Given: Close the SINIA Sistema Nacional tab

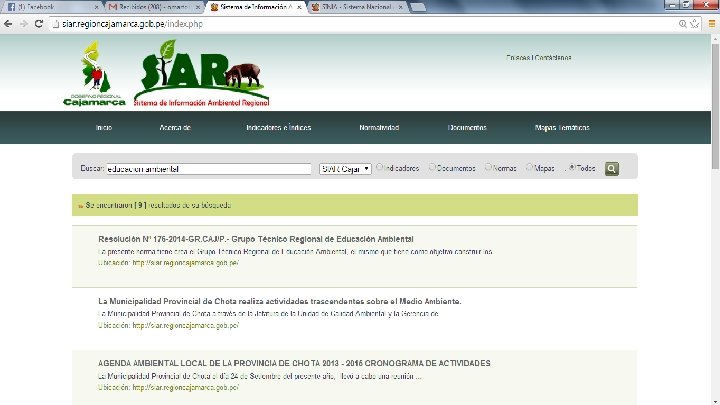Looking at the screenshot, I should click(x=400, y=7).
